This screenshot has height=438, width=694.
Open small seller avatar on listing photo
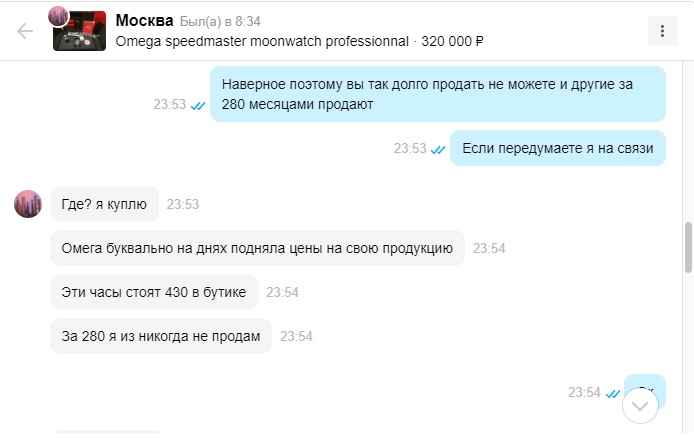(58, 16)
